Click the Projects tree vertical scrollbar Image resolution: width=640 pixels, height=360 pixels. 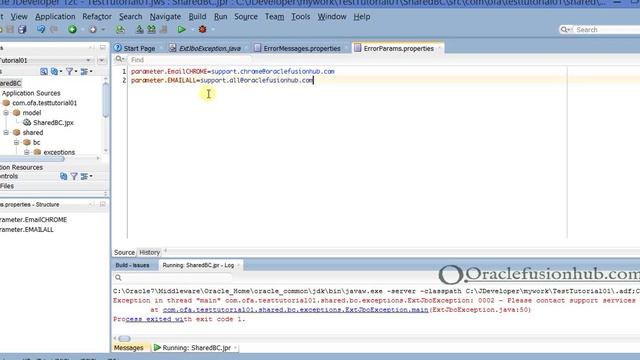click(106, 100)
